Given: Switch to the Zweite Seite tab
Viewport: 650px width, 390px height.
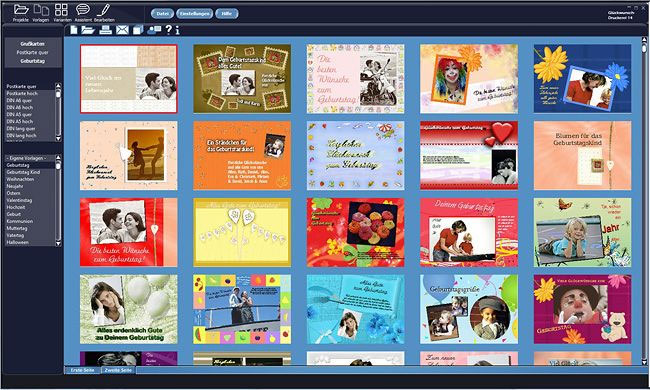Looking at the screenshot, I should (x=118, y=370).
